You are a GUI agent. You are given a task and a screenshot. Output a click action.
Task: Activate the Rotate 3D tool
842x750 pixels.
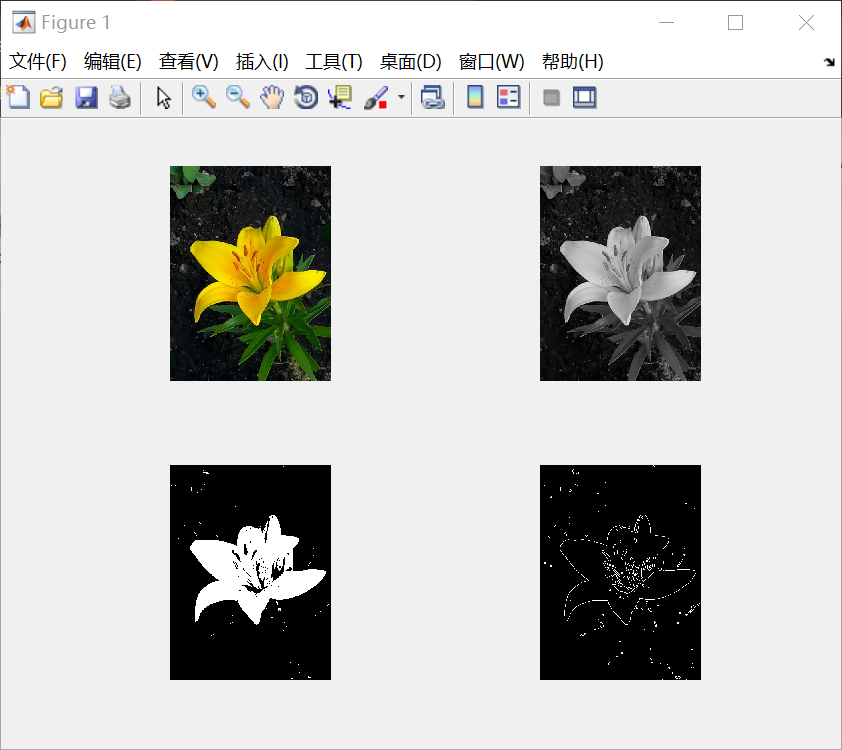coord(305,97)
